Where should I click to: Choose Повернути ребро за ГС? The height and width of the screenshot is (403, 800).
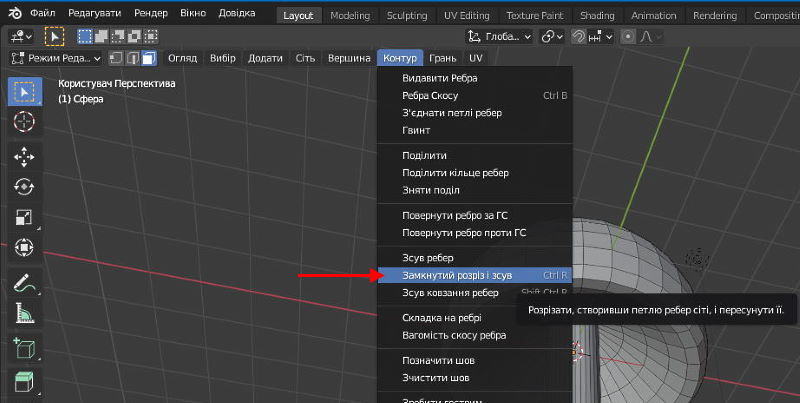pos(474,215)
